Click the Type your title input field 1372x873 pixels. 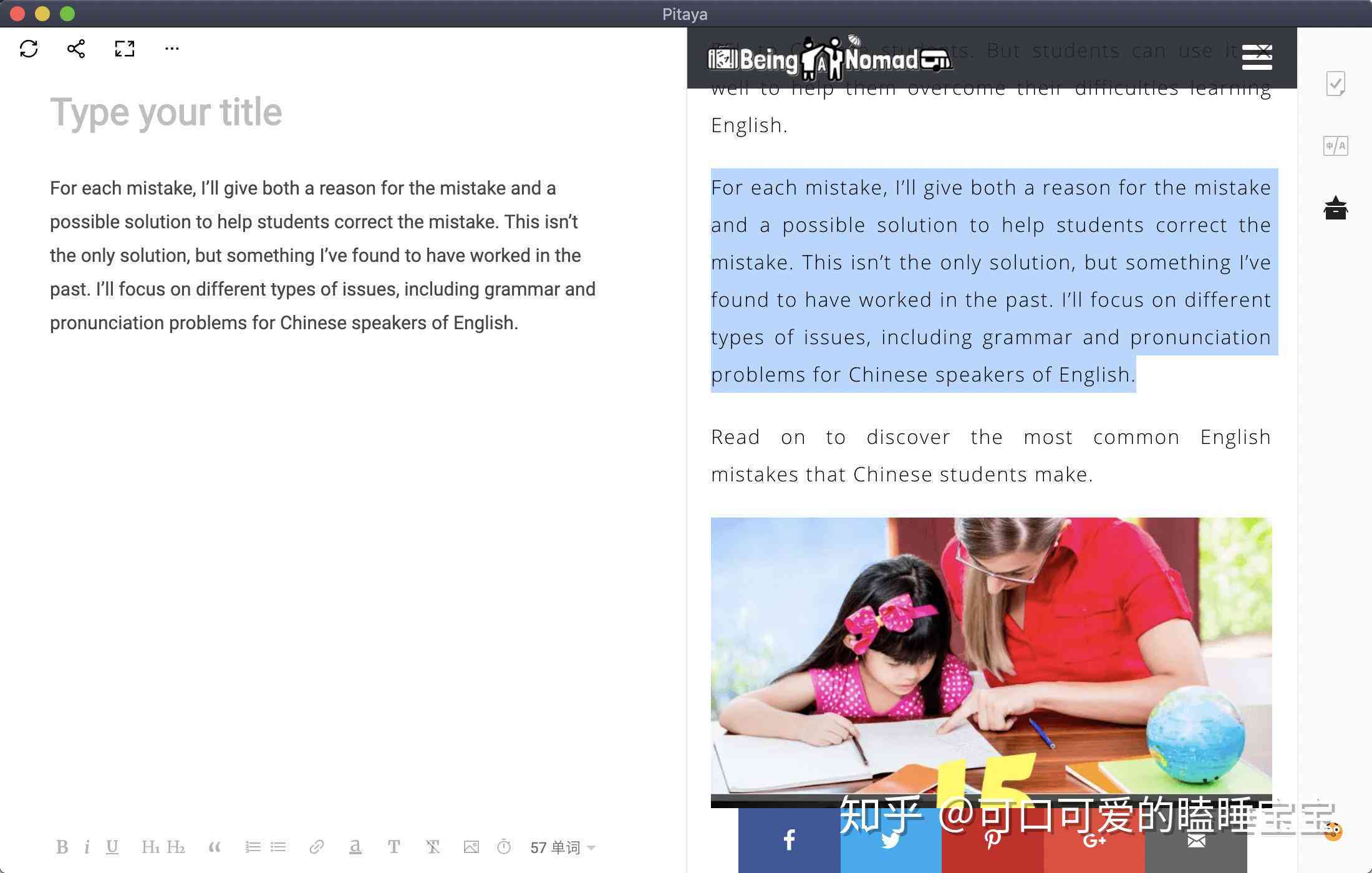[x=165, y=111]
